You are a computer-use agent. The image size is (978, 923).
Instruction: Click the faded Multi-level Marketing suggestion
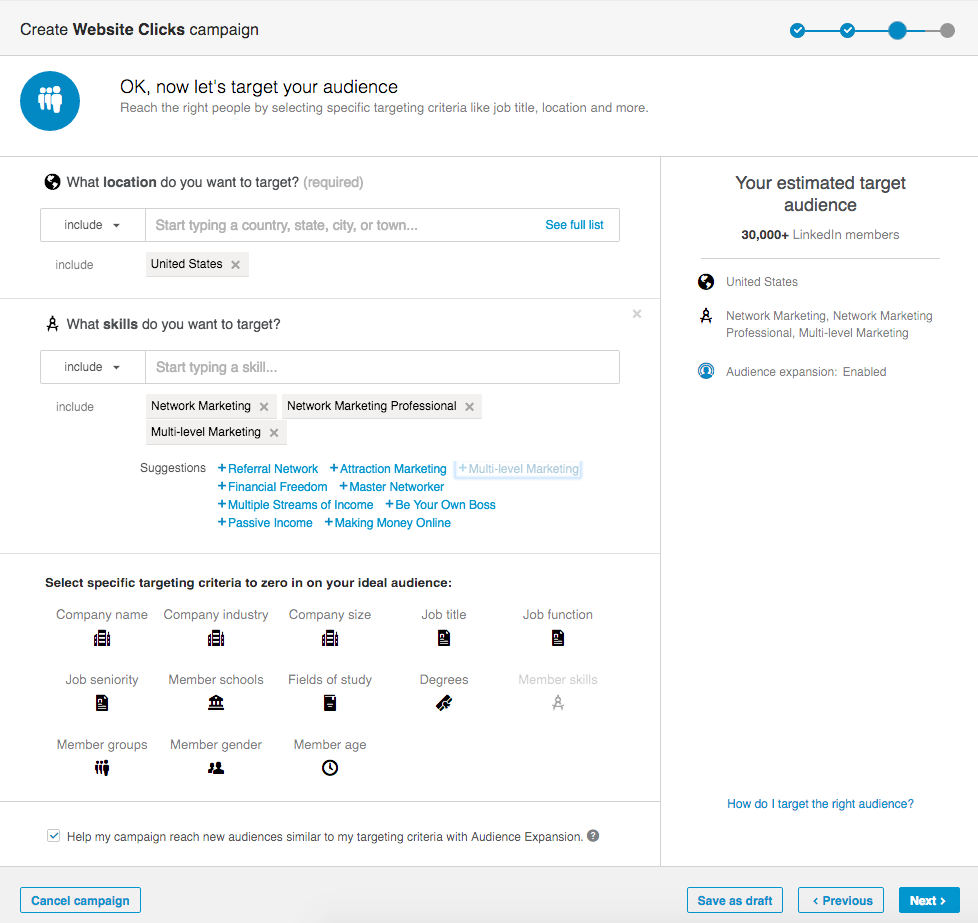518,469
